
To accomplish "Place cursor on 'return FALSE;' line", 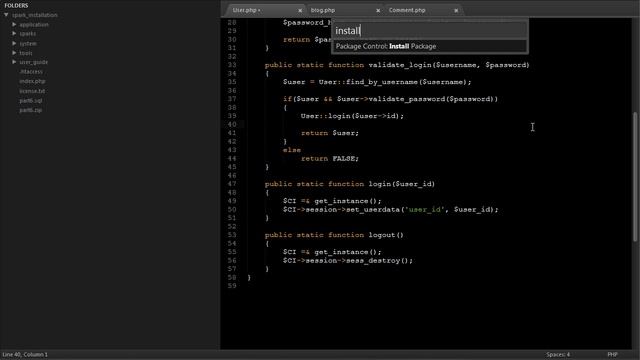I will click(x=330, y=158).
